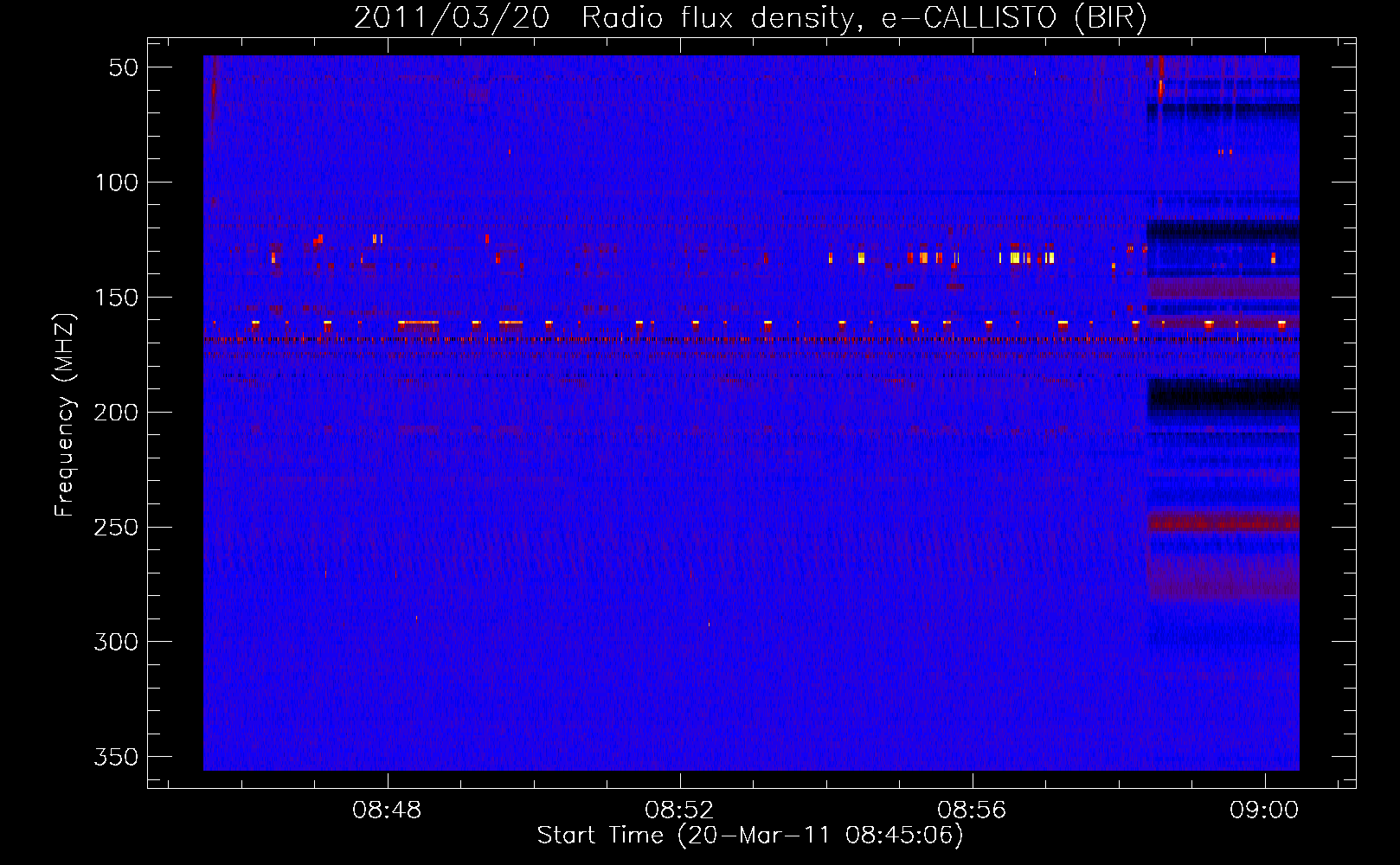Viewport: 1400px width, 865px height.
Task: Select the 200 frequency tick label
Action: (x=116, y=413)
